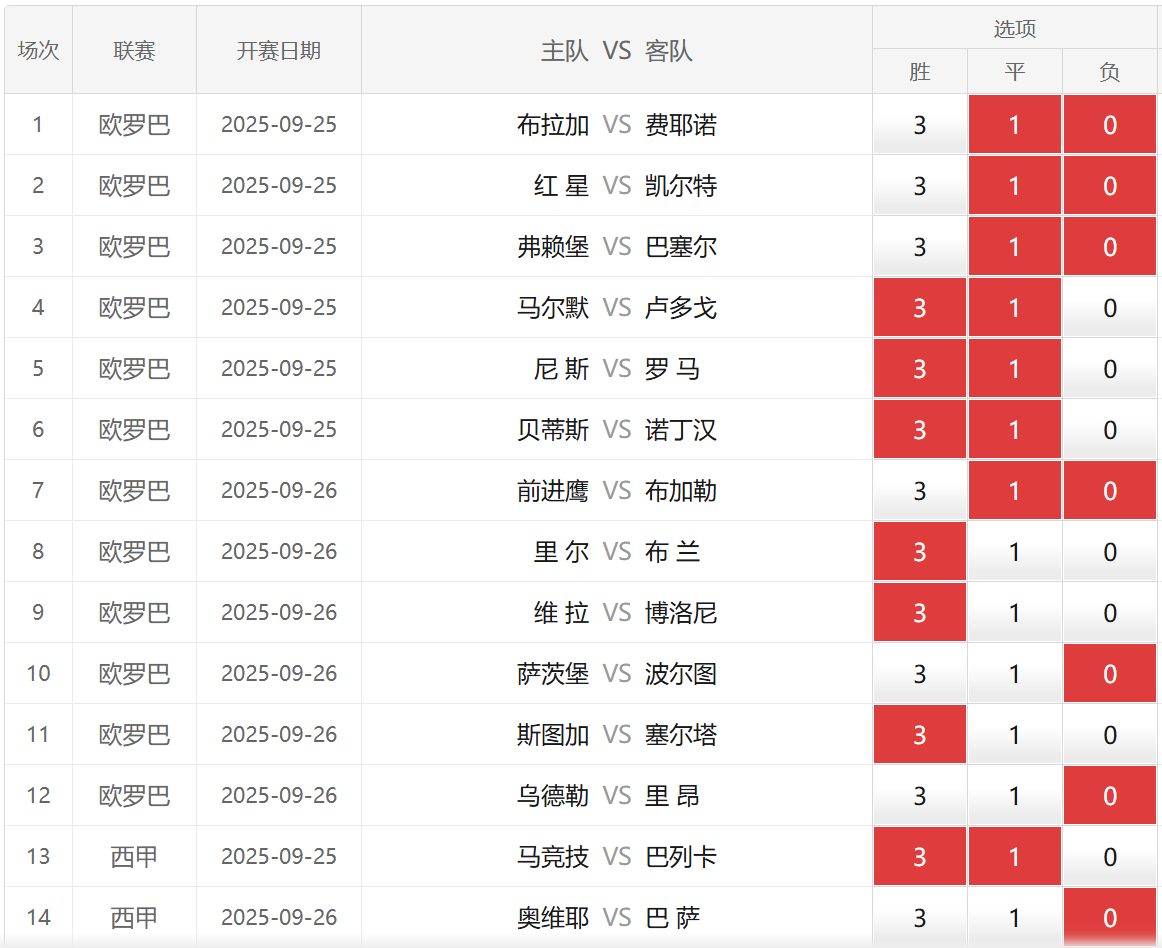Enable draw option 1 for 斯图加 VS 塞尔塔

click(1014, 735)
